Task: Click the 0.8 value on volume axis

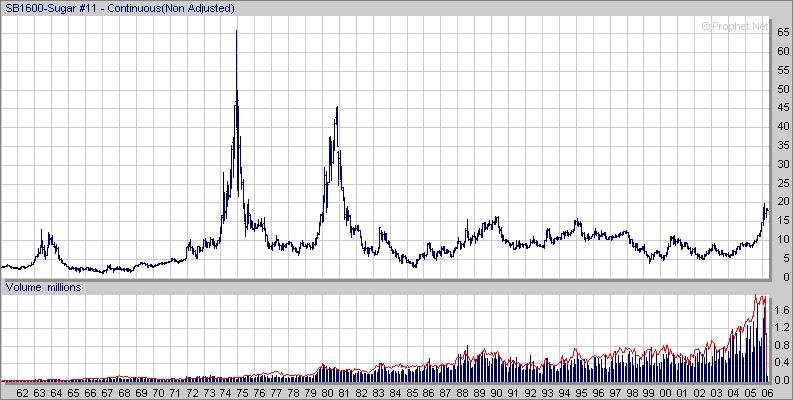Action: click(x=784, y=345)
